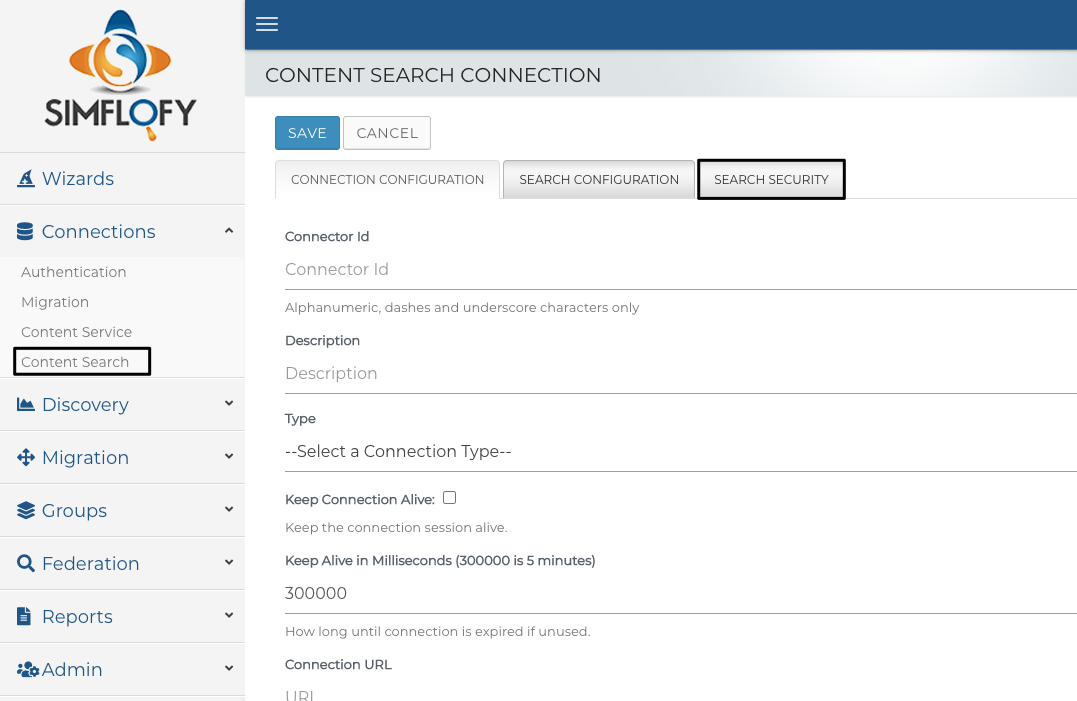Viewport: 1077px width, 701px height.
Task: Click the Simflofy logo
Action: (x=121, y=75)
